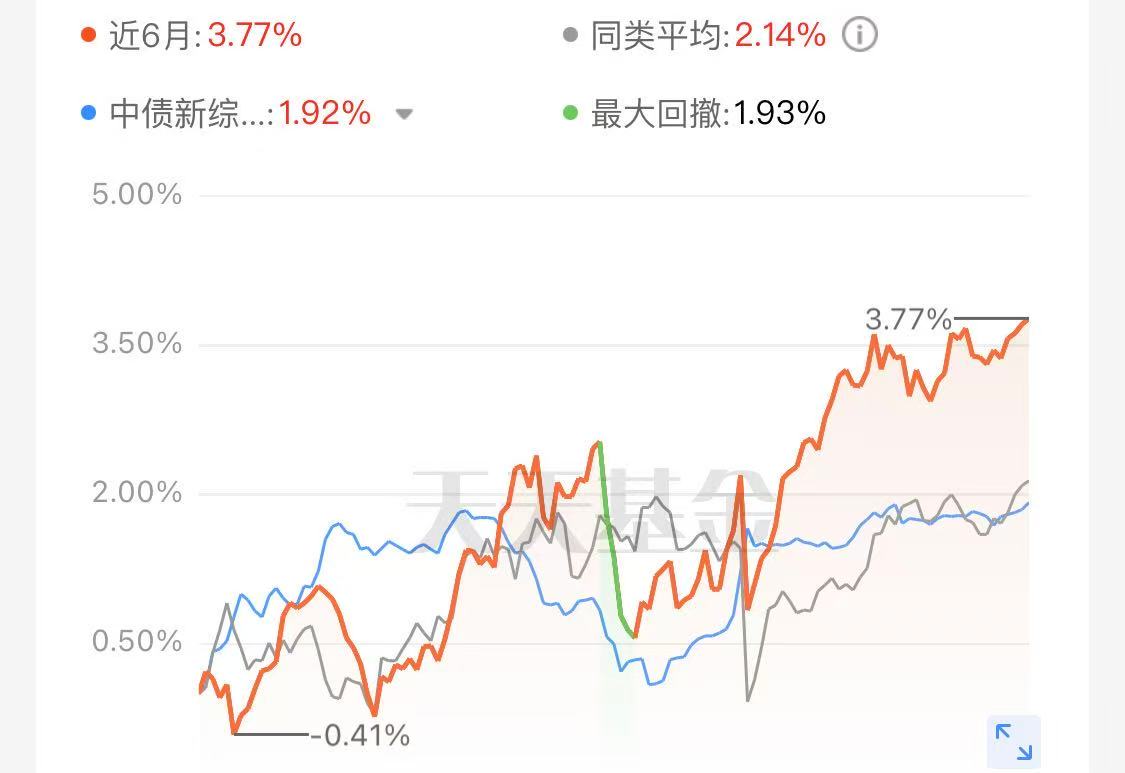Click the orange 近6月 legend dot
The image size is (1125, 773).
pos(88,34)
